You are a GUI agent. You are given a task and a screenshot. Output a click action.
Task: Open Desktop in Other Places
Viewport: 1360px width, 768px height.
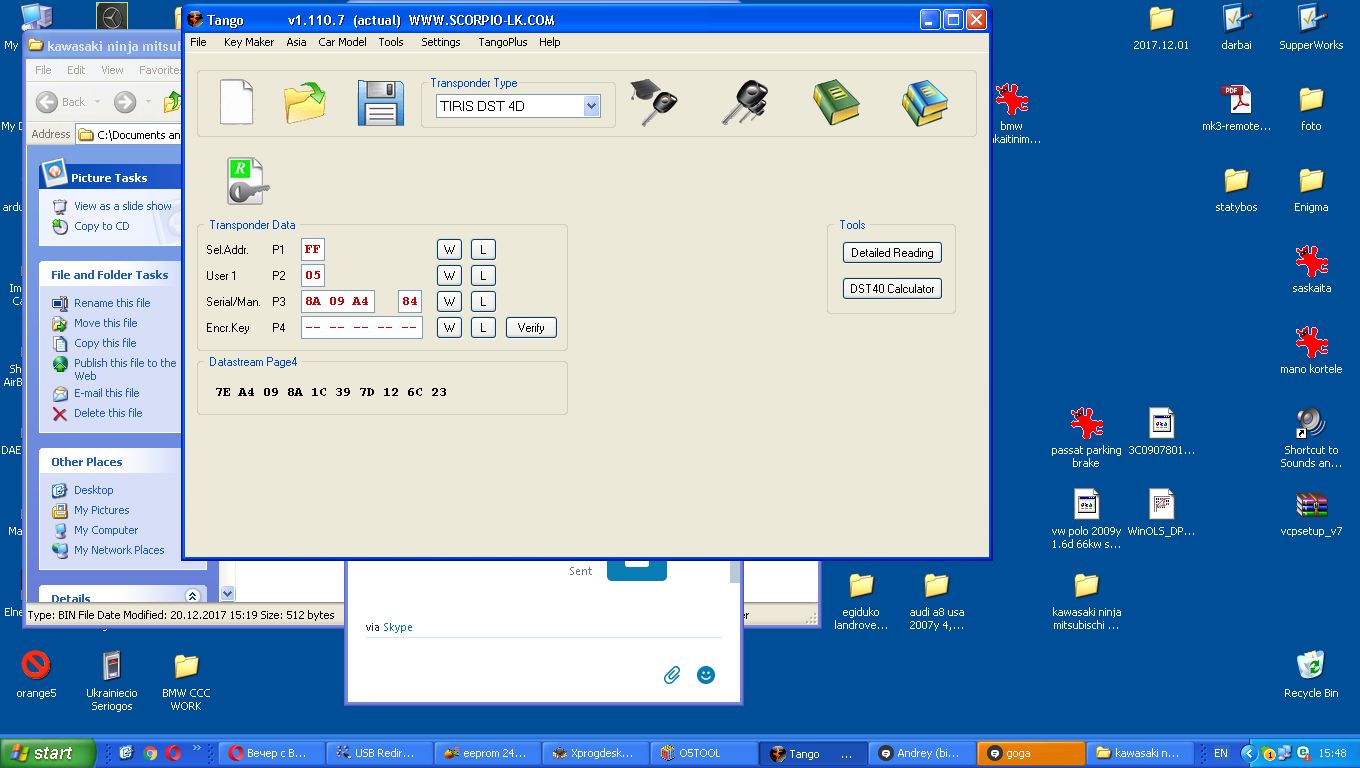click(x=94, y=490)
